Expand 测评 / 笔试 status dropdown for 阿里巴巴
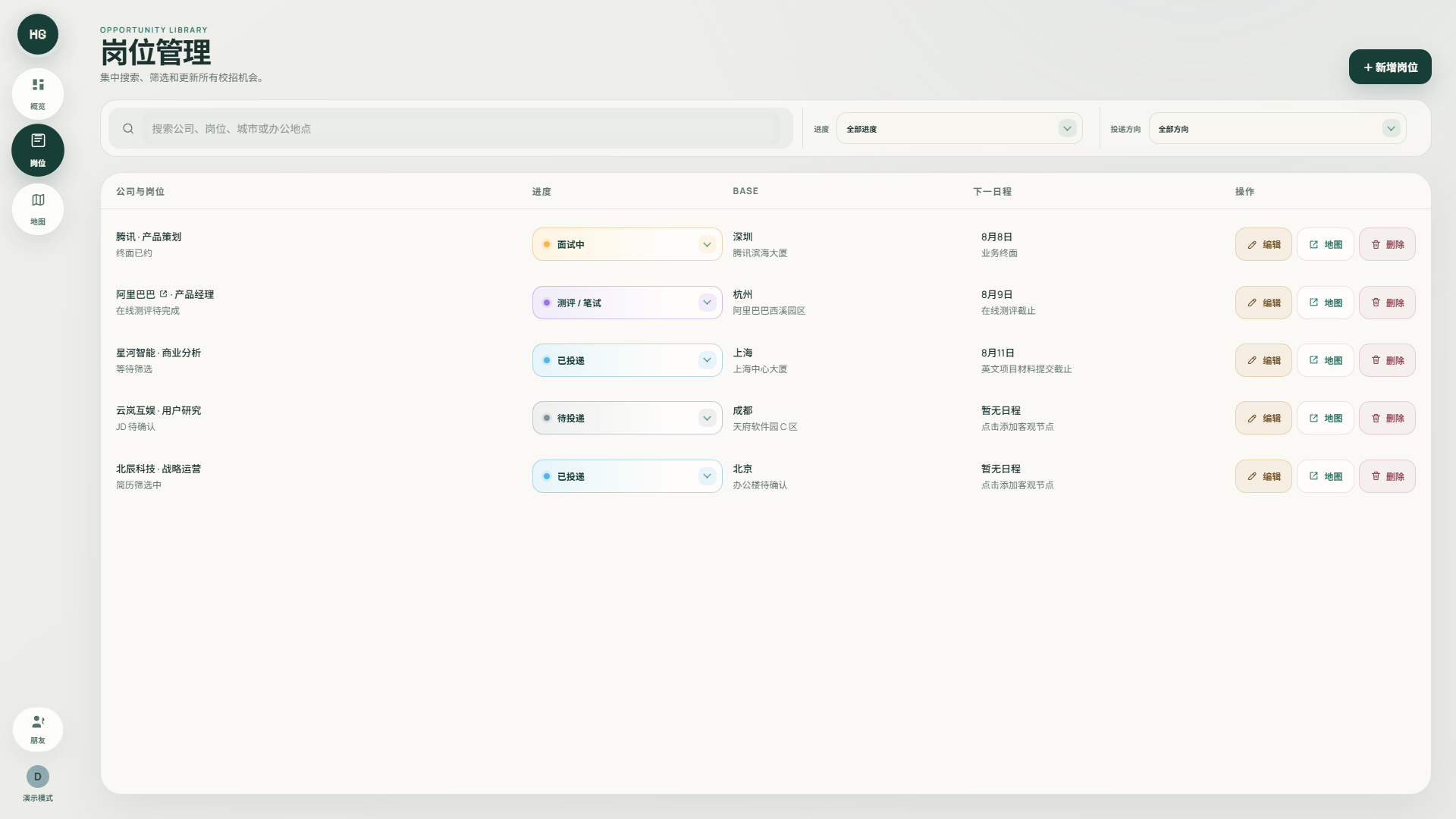The height and width of the screenshot is (819, 1456). point(627,303)
